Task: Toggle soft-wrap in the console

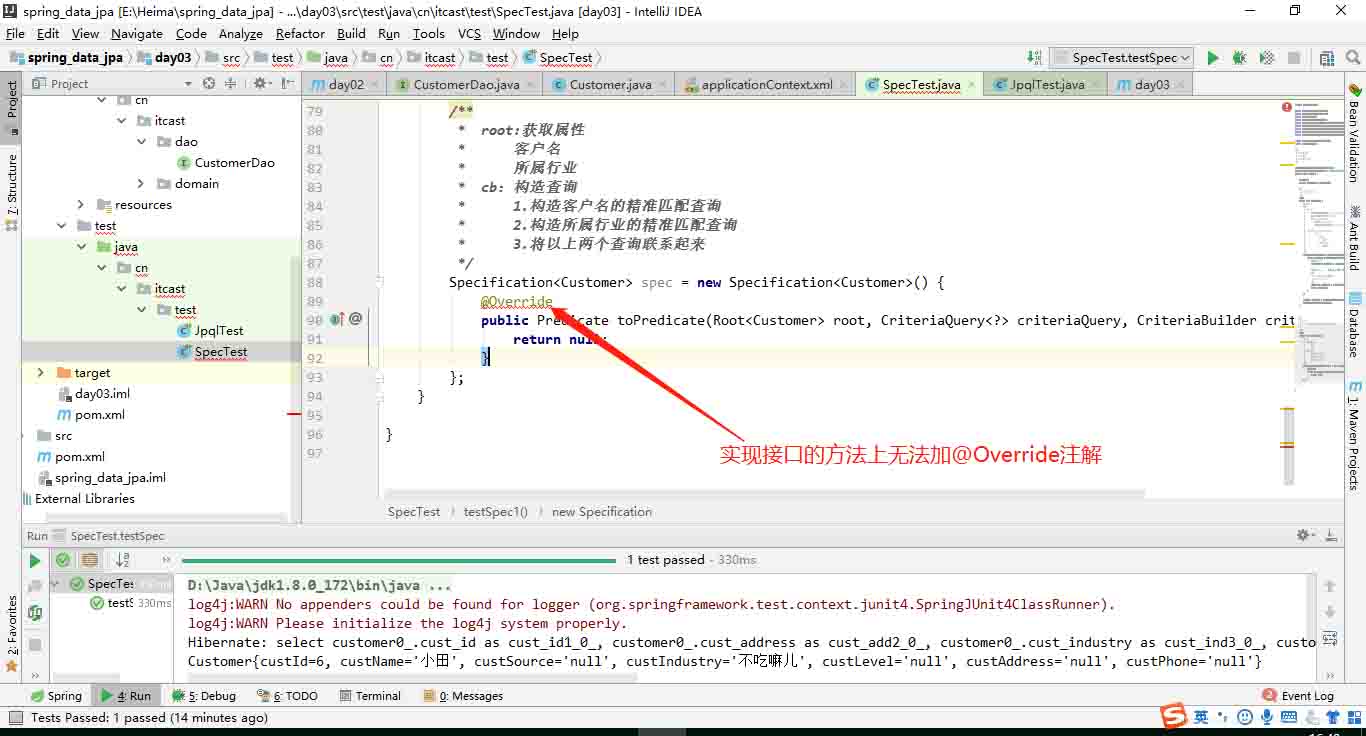Action: (1330, 638)
